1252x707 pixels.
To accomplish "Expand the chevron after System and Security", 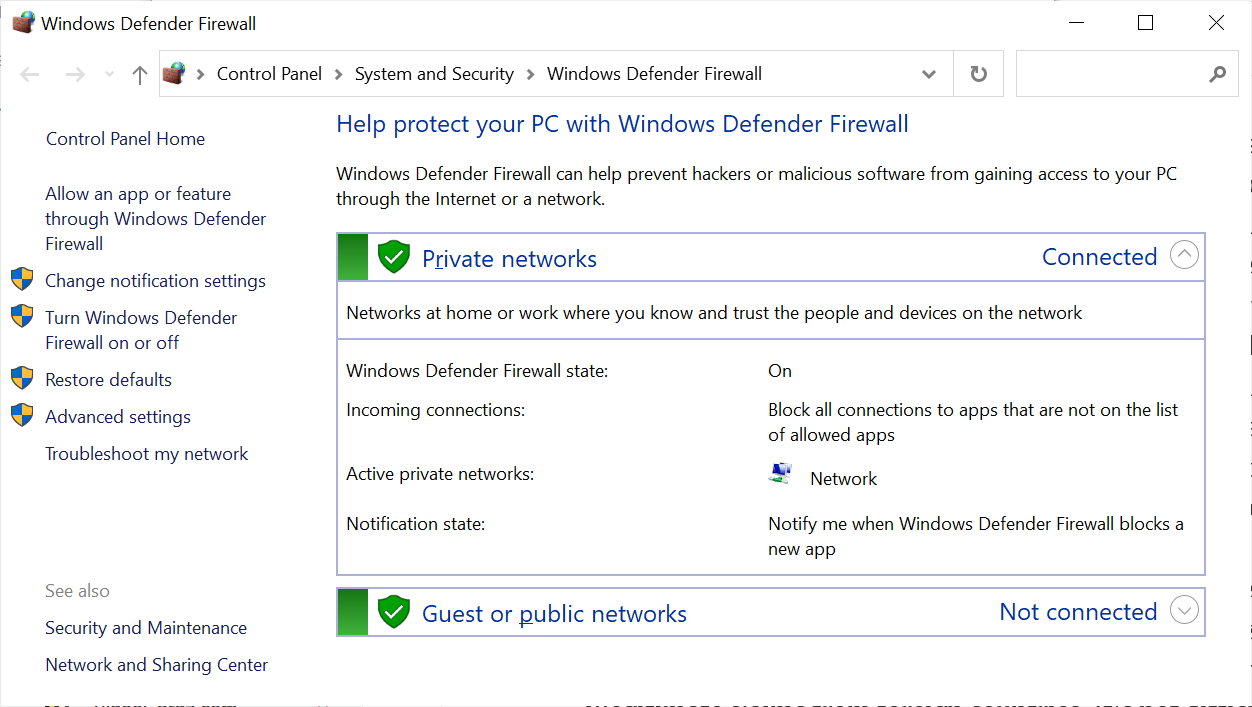I will tap(530, 74).
